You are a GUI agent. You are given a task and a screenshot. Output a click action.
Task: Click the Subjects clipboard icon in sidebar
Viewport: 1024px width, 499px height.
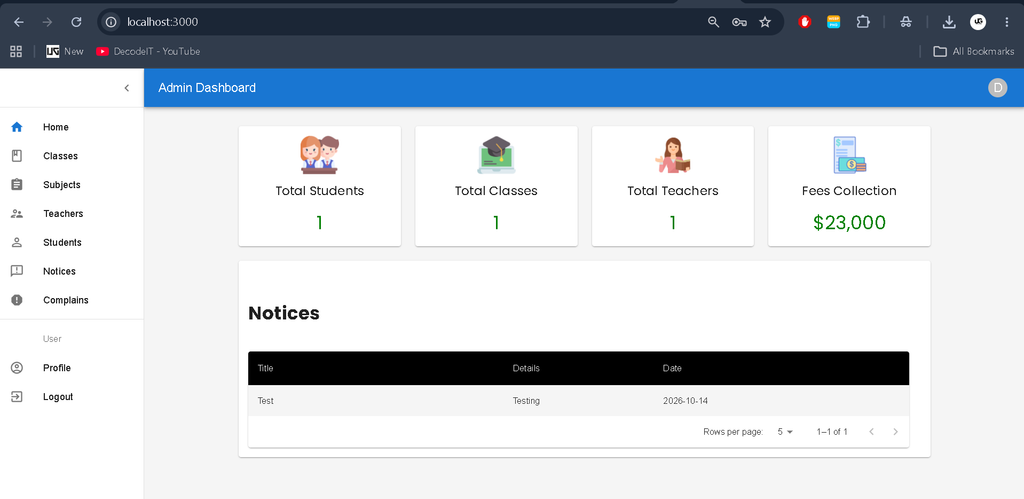tap(17, 185)
